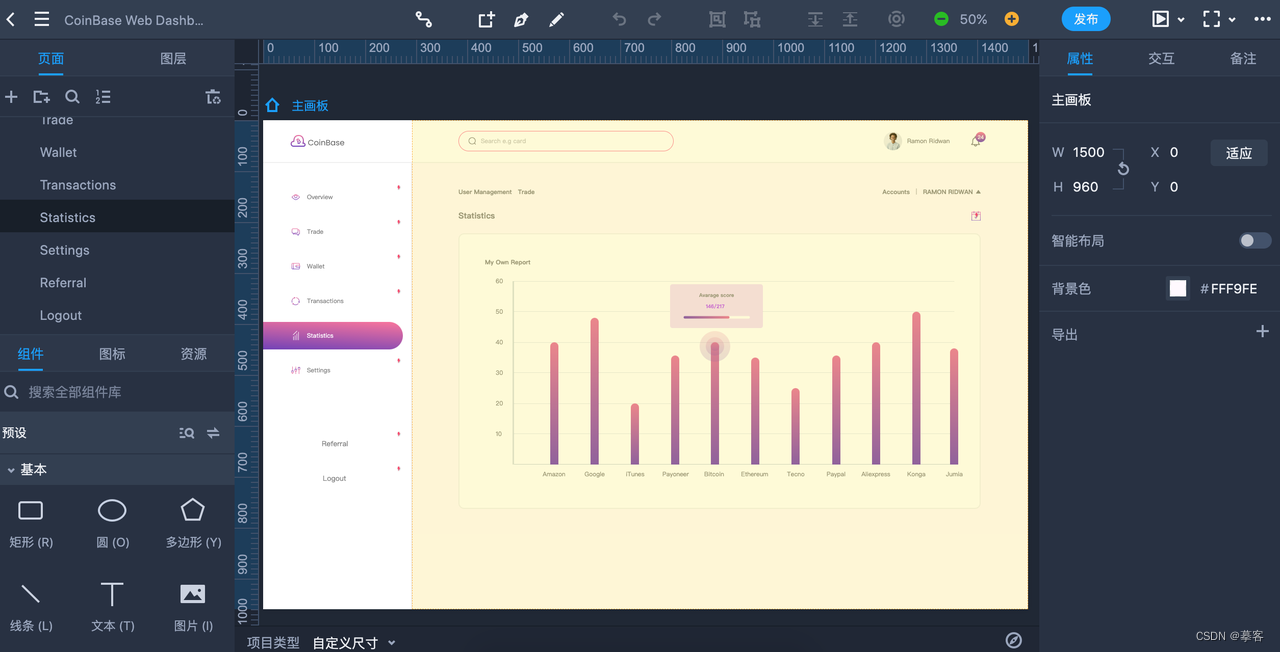Click the circular target tool icon in the top toolbar
This screenshot has width=1280, height=652.
(896, 19)
